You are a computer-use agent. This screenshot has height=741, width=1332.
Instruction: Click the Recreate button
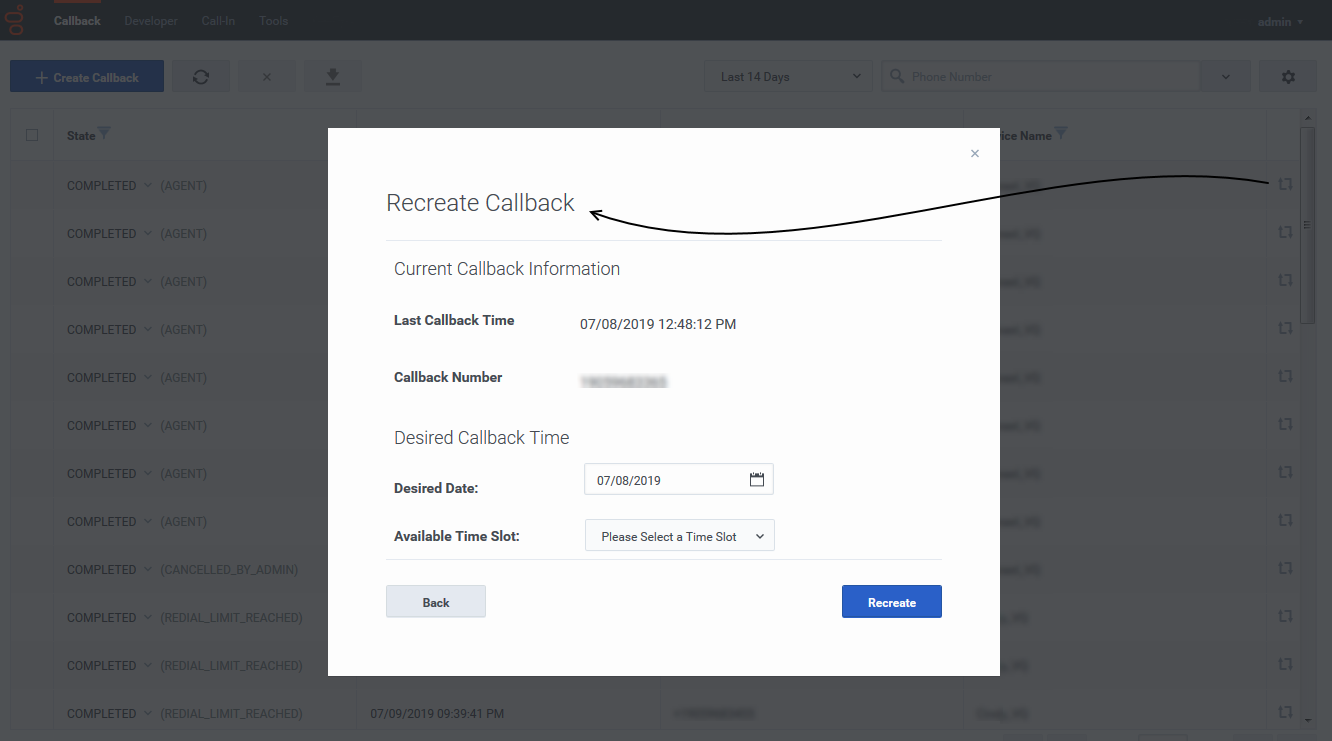(891, 601)
